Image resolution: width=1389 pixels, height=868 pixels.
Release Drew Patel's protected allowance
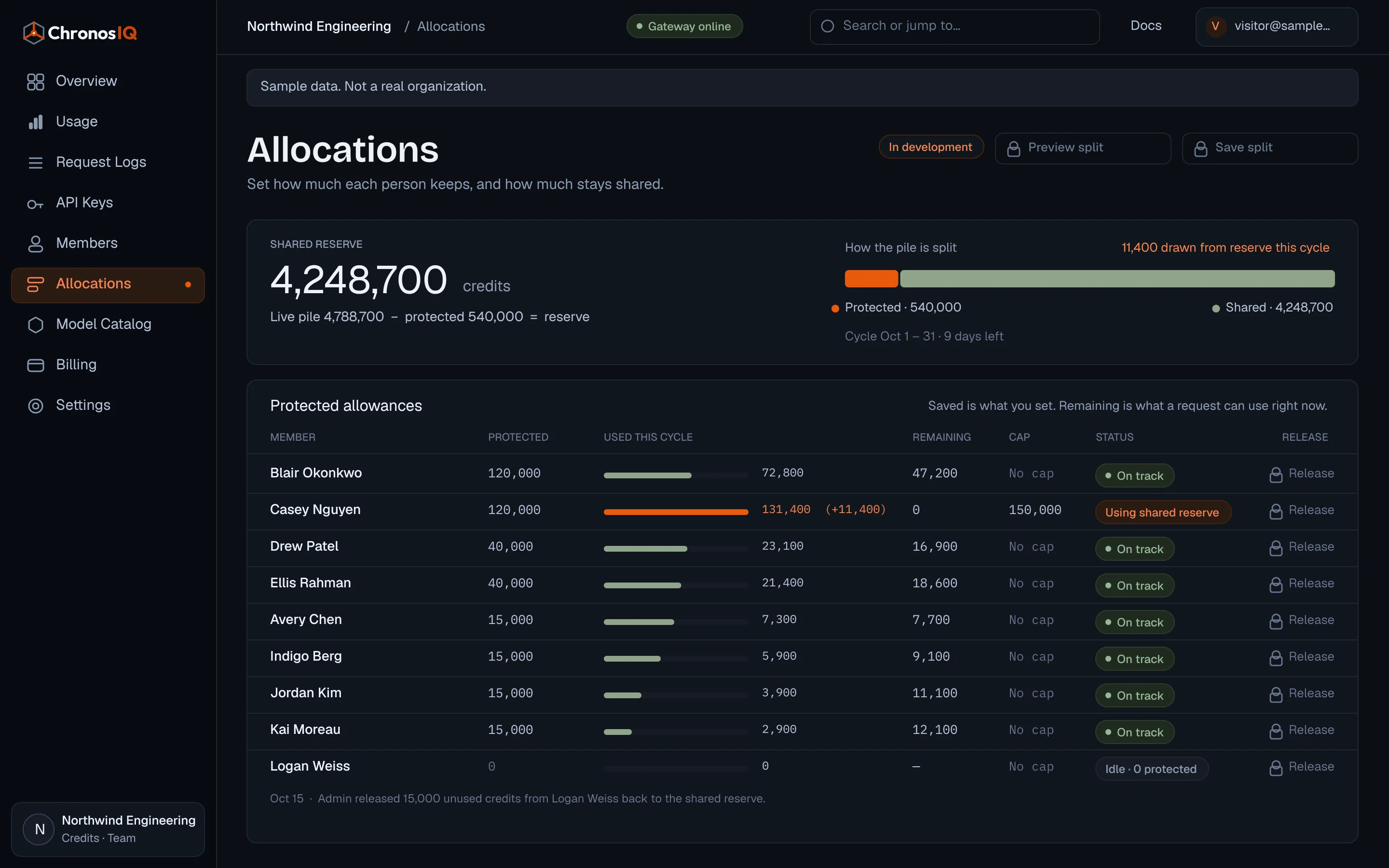coord(1302,547)
